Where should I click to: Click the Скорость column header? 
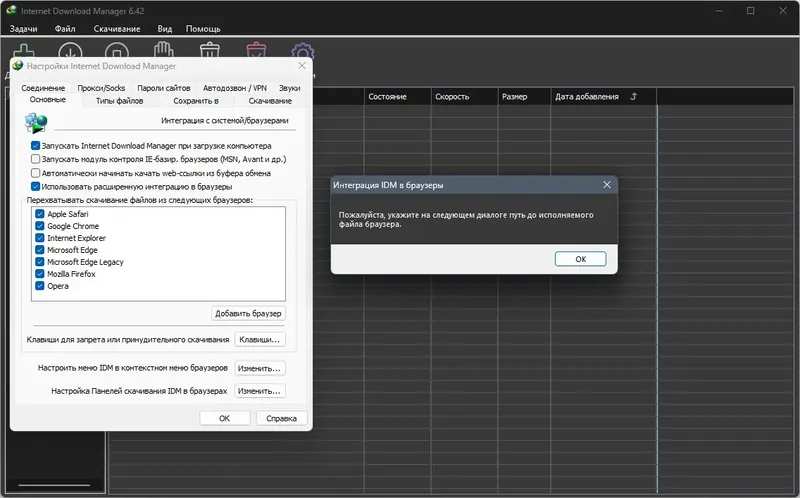pyautogui.click(x=464, y=96)
